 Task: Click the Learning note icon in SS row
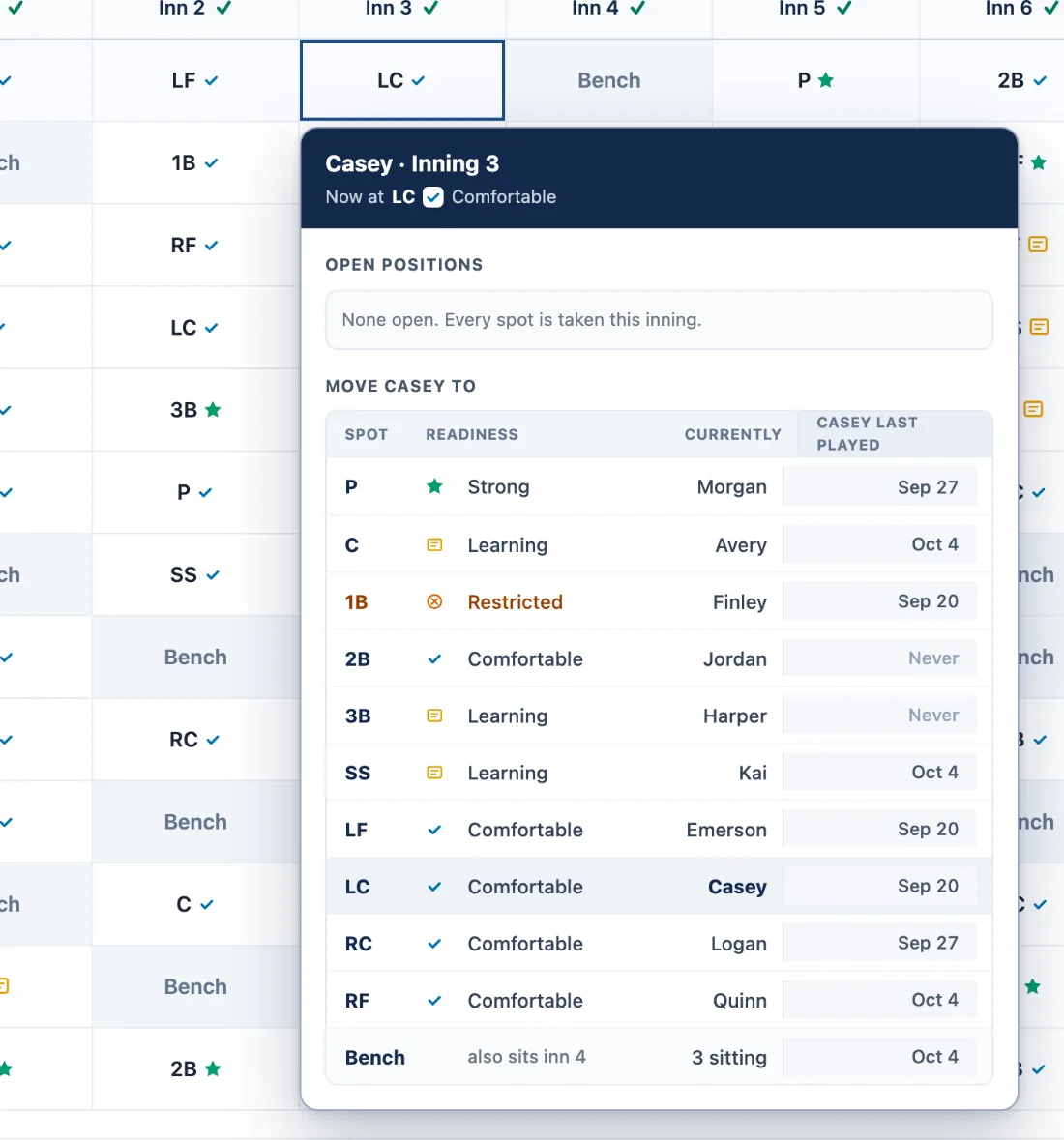click(434, 773)
